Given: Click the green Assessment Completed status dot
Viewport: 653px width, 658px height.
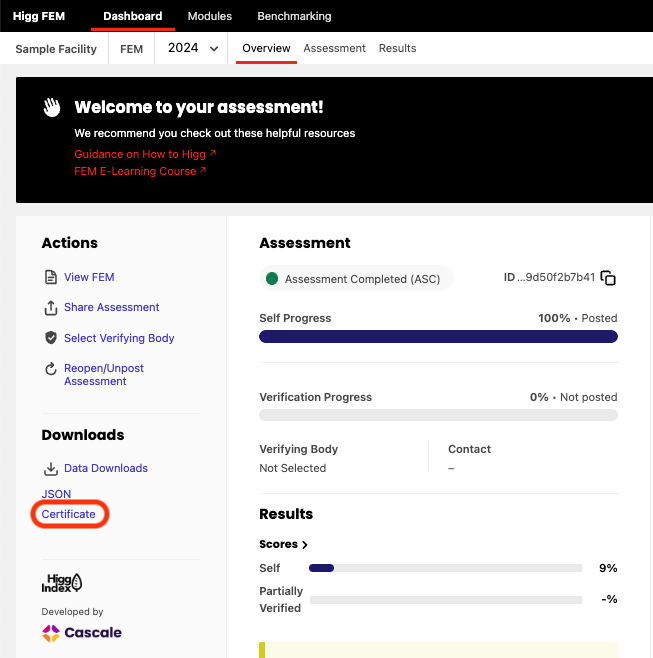Looking at the screenshot, I should pos(272,278).
